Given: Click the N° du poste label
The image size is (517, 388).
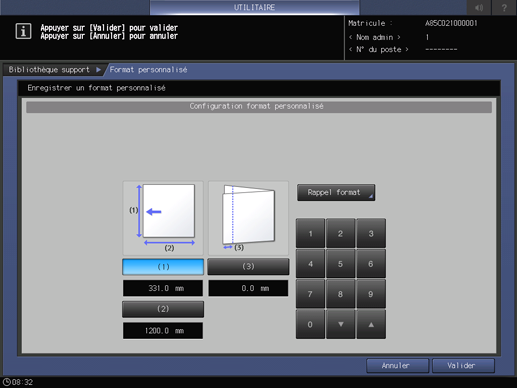Looking at the screenshot, I should (379, 50).
